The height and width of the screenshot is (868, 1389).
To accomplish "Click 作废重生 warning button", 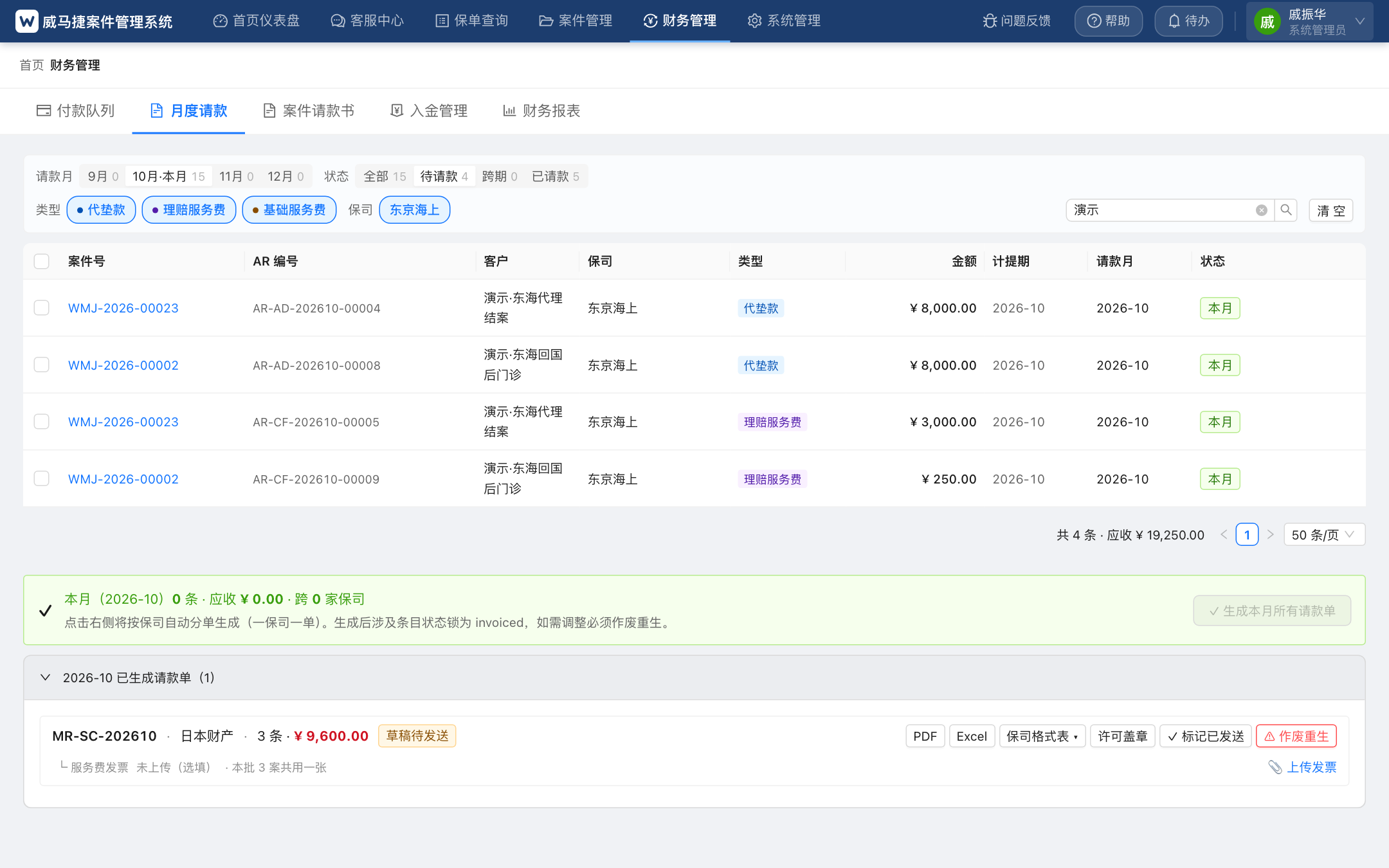I will [1296, 736].
